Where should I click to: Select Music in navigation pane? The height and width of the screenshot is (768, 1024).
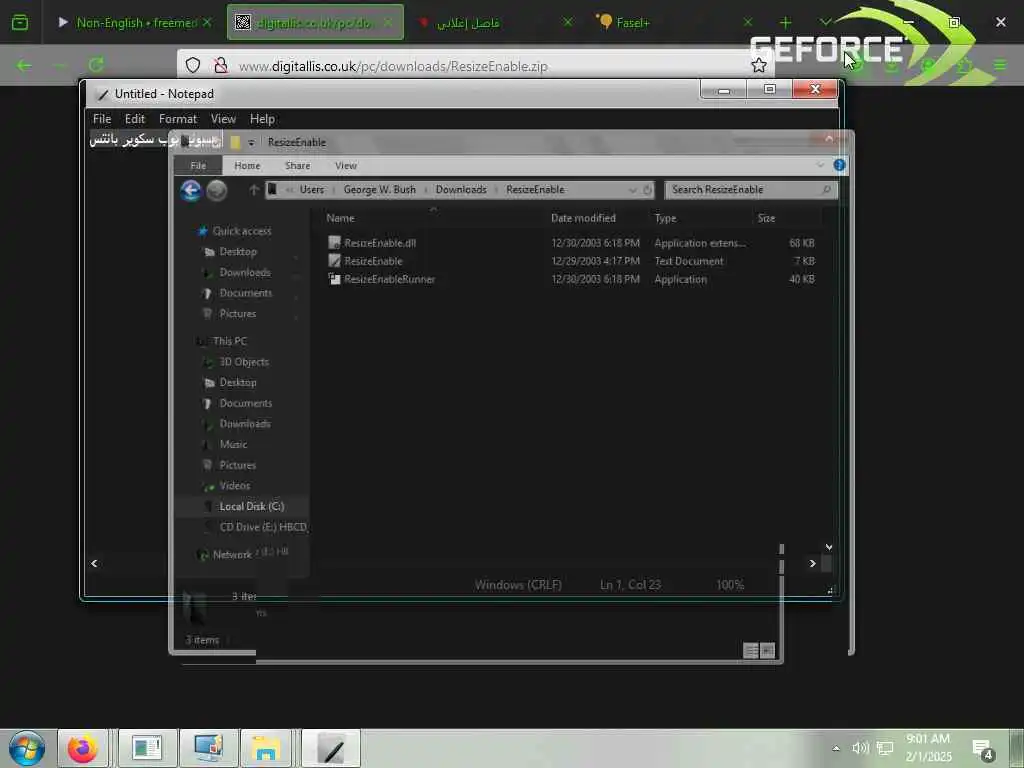(x=233, y=445)
